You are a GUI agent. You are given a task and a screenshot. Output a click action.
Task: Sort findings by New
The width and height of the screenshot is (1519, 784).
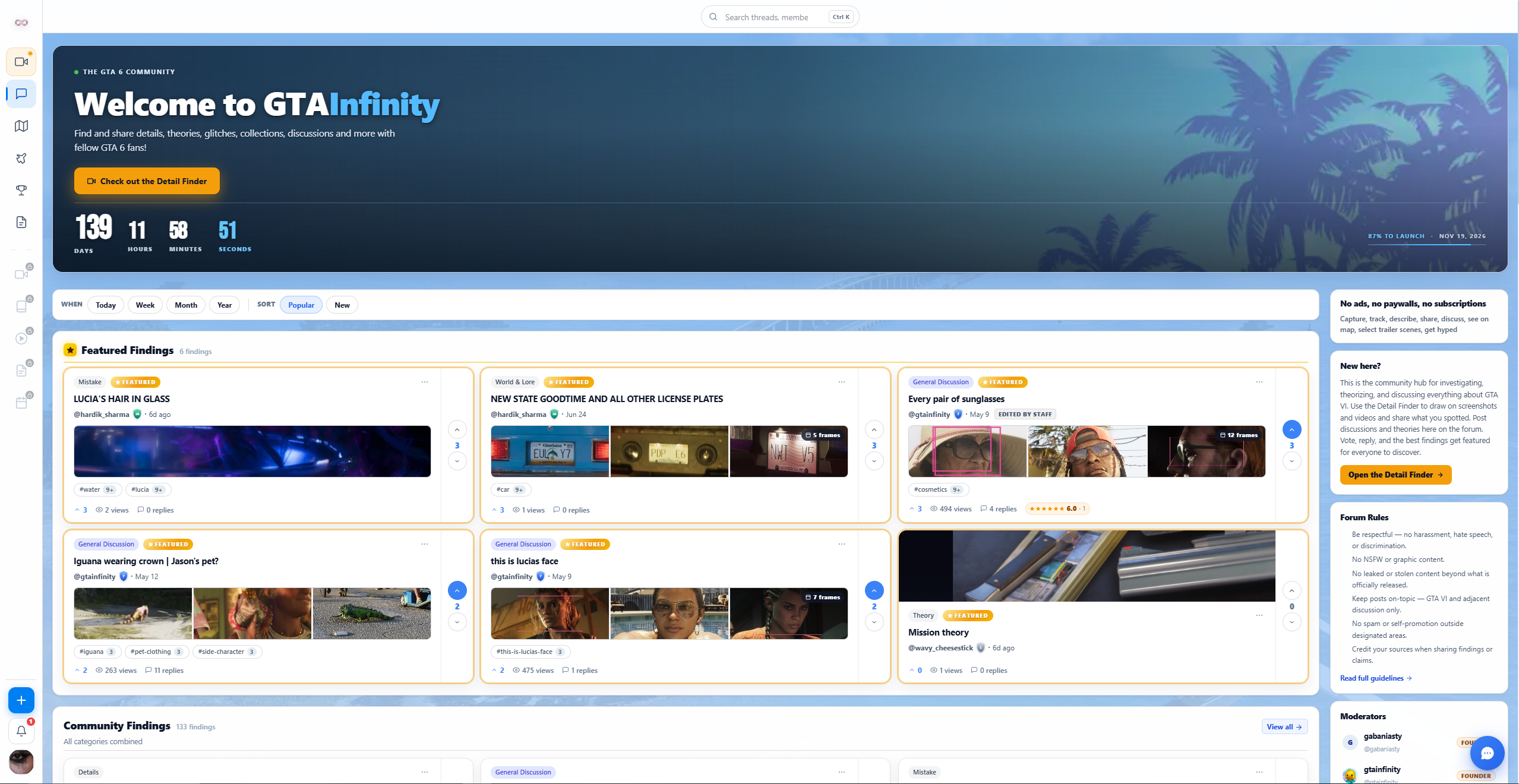click(342, 305)
